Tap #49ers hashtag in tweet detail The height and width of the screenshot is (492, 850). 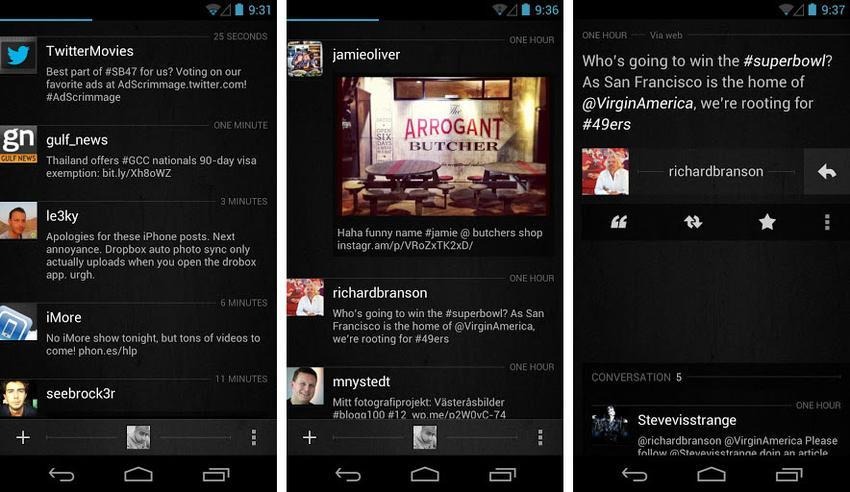[607, 124]
